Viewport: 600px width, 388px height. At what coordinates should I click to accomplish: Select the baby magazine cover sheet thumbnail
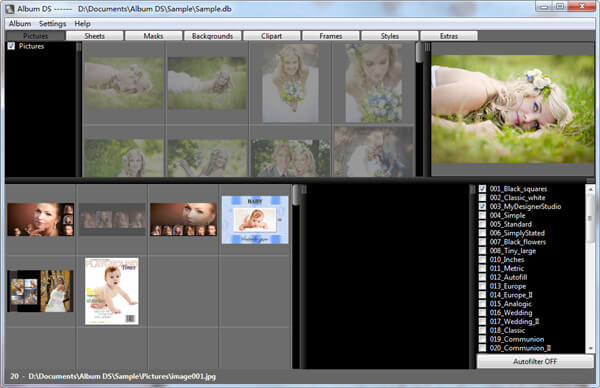[112, 292]
